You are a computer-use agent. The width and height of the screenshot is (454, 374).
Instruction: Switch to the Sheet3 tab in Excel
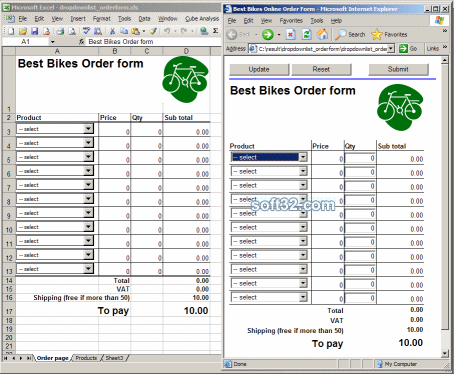114,358
